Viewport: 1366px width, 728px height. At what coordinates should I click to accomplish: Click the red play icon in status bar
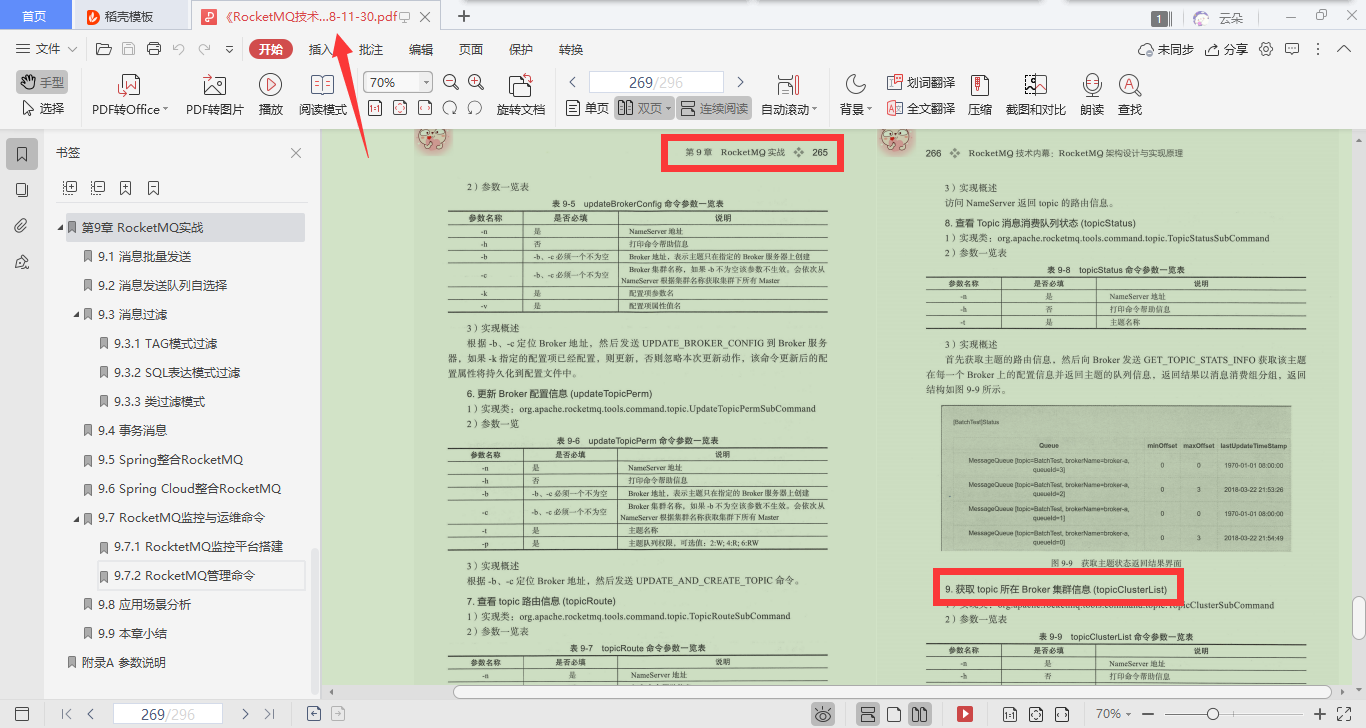click(965, 714)
